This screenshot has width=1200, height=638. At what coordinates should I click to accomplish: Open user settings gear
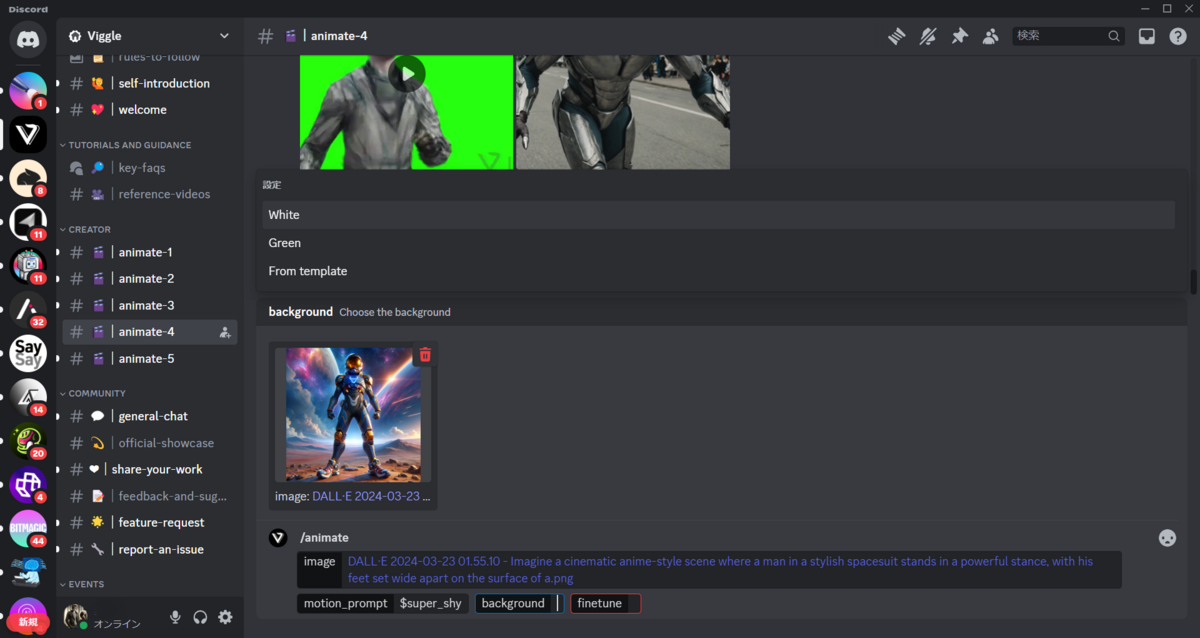click(225, 617)
